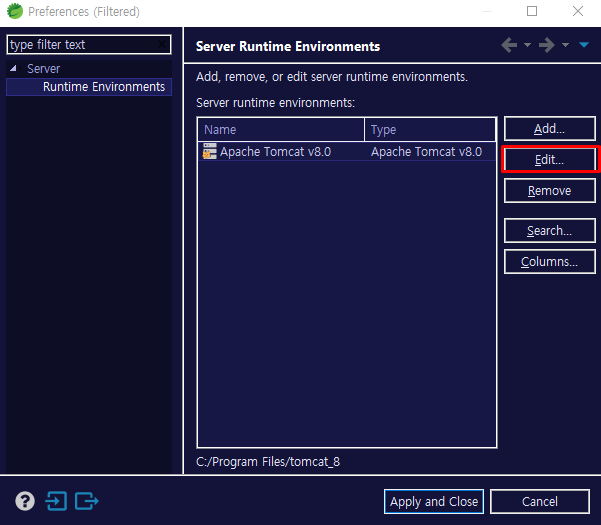Sort by the Name column header
This screenshot has width=601, height=525.
click(x=281, y=130)
